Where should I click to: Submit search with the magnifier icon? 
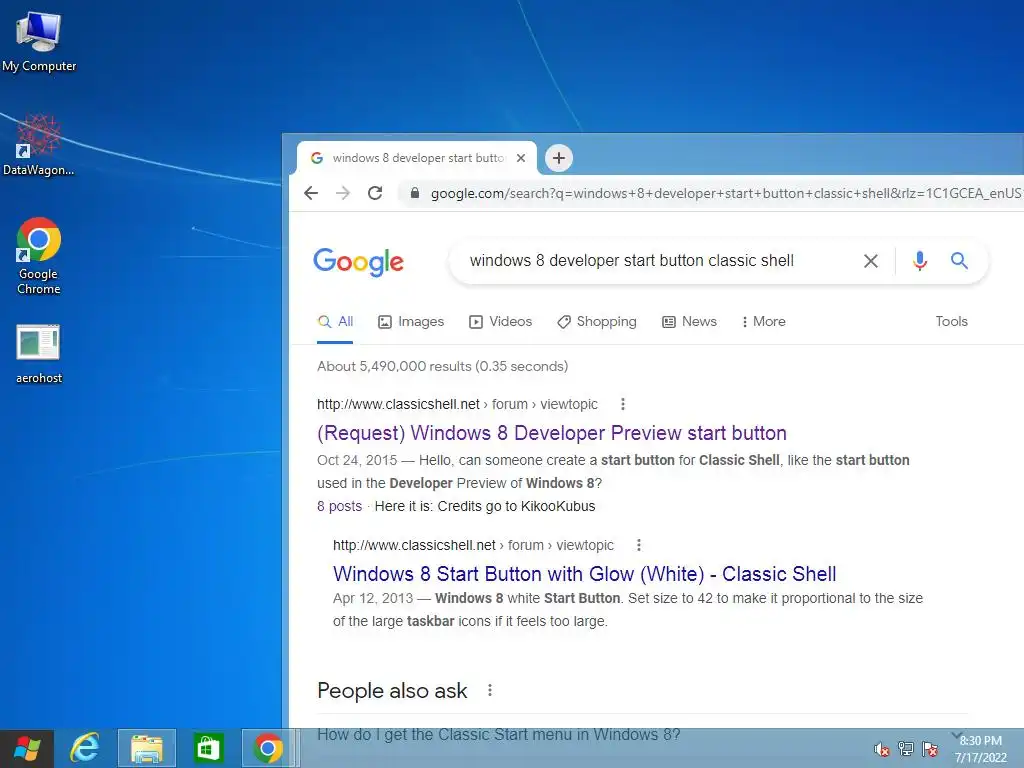point(959,261)
